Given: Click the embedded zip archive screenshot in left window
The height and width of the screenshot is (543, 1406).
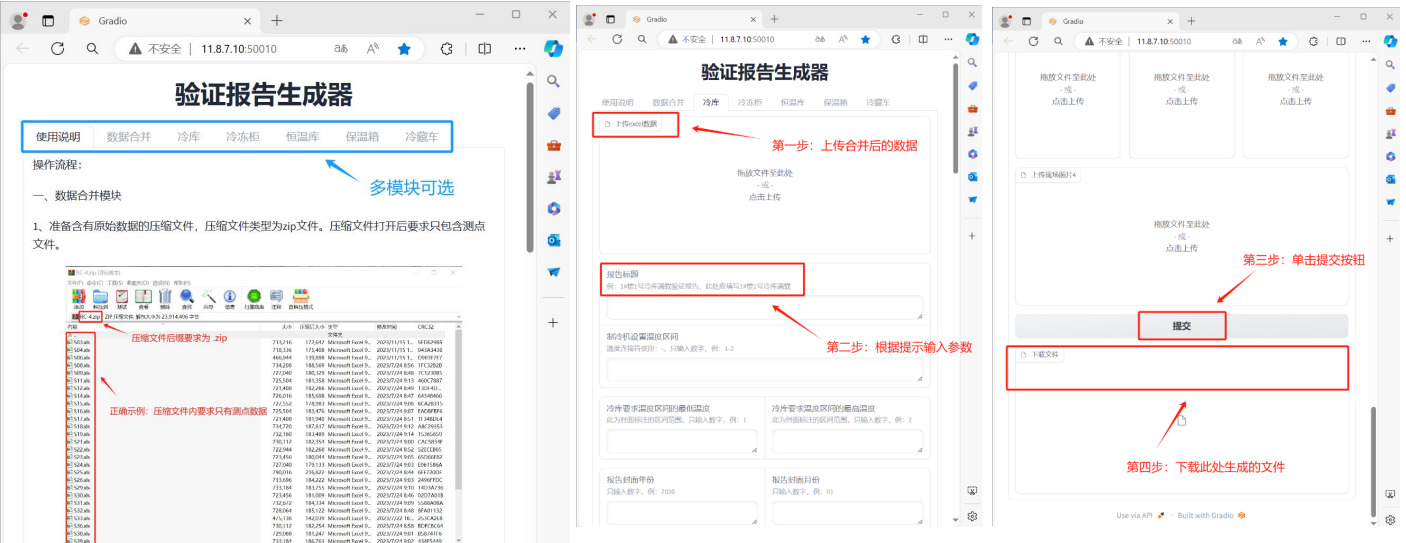Looking at the screenshot, I should (x=264, y=404).
